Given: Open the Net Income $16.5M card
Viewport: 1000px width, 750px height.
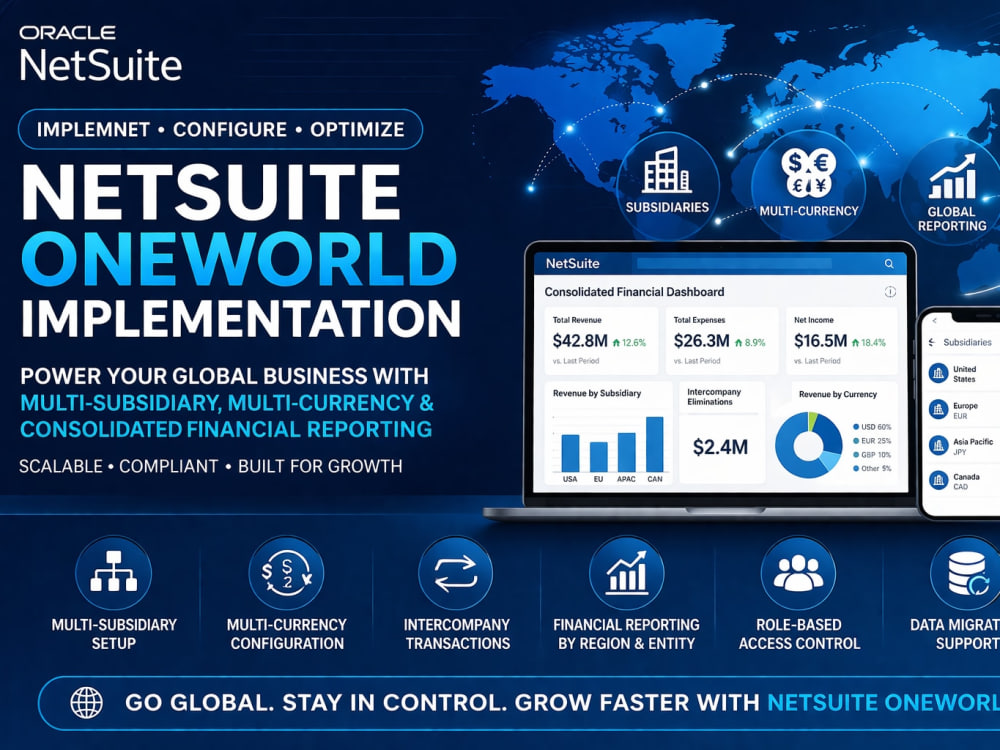Looking at the screenshot, I should coord(842,341).
